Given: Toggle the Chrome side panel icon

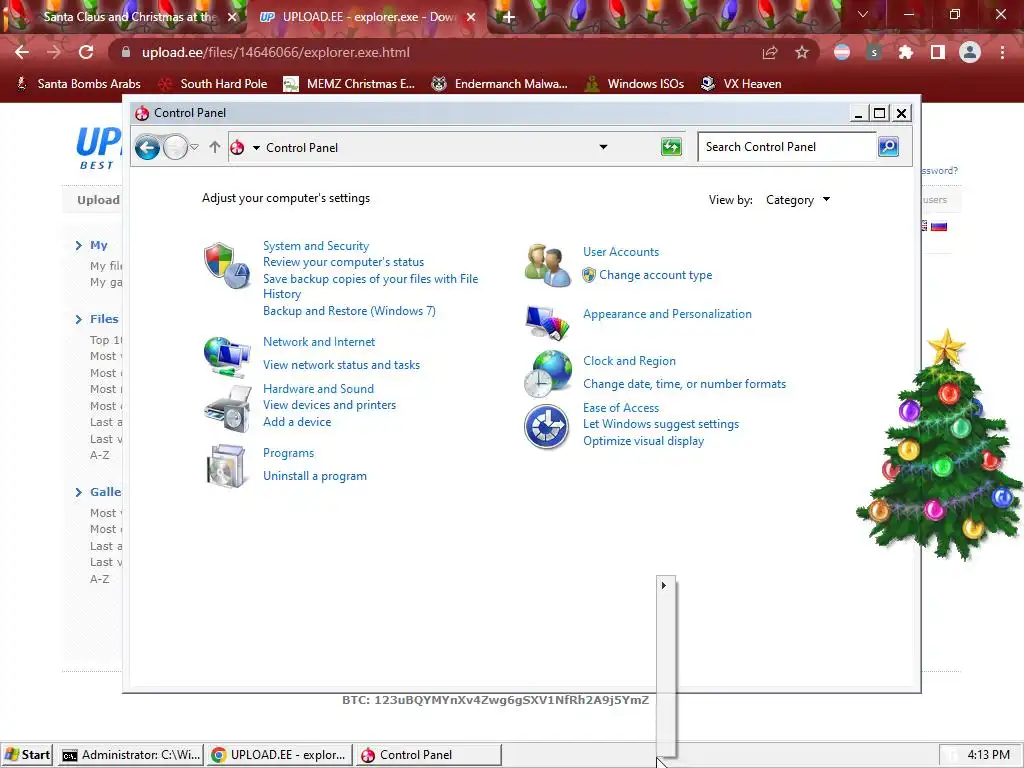Looking at the screenshot, I should (937, 52).
